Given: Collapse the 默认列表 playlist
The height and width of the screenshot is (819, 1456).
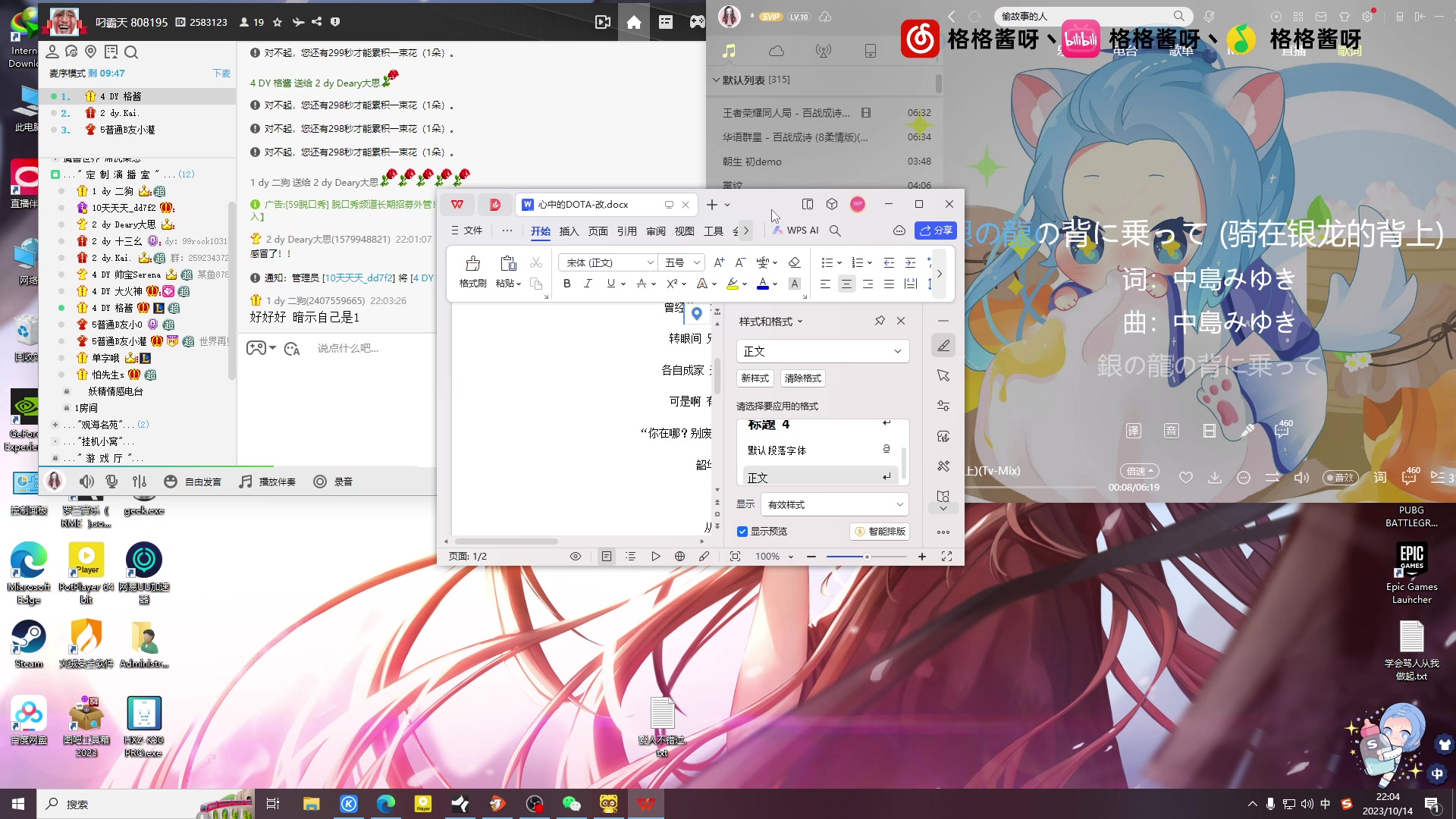Looking at the screenshot, I should (716, 80).
